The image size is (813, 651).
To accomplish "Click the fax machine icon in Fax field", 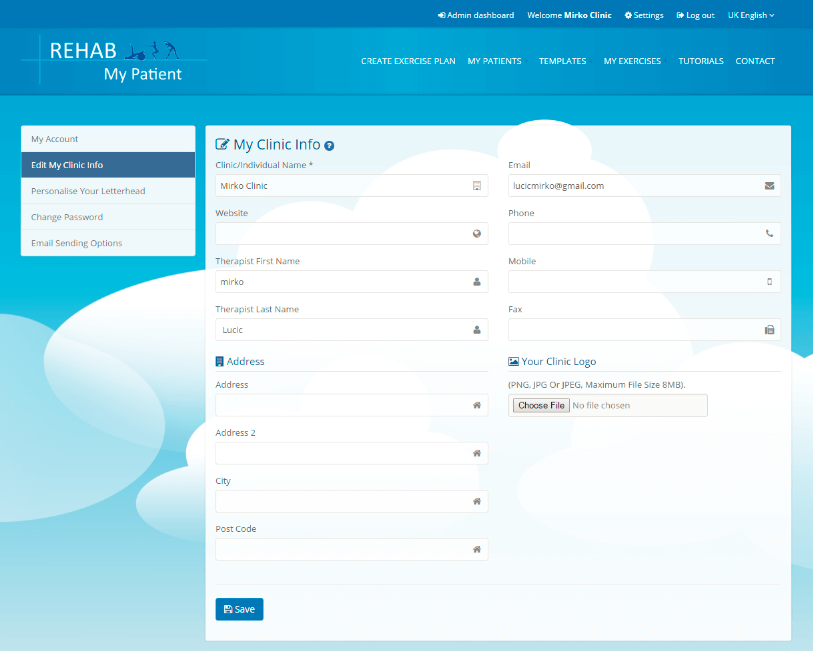I will click(x=769, y=330).
